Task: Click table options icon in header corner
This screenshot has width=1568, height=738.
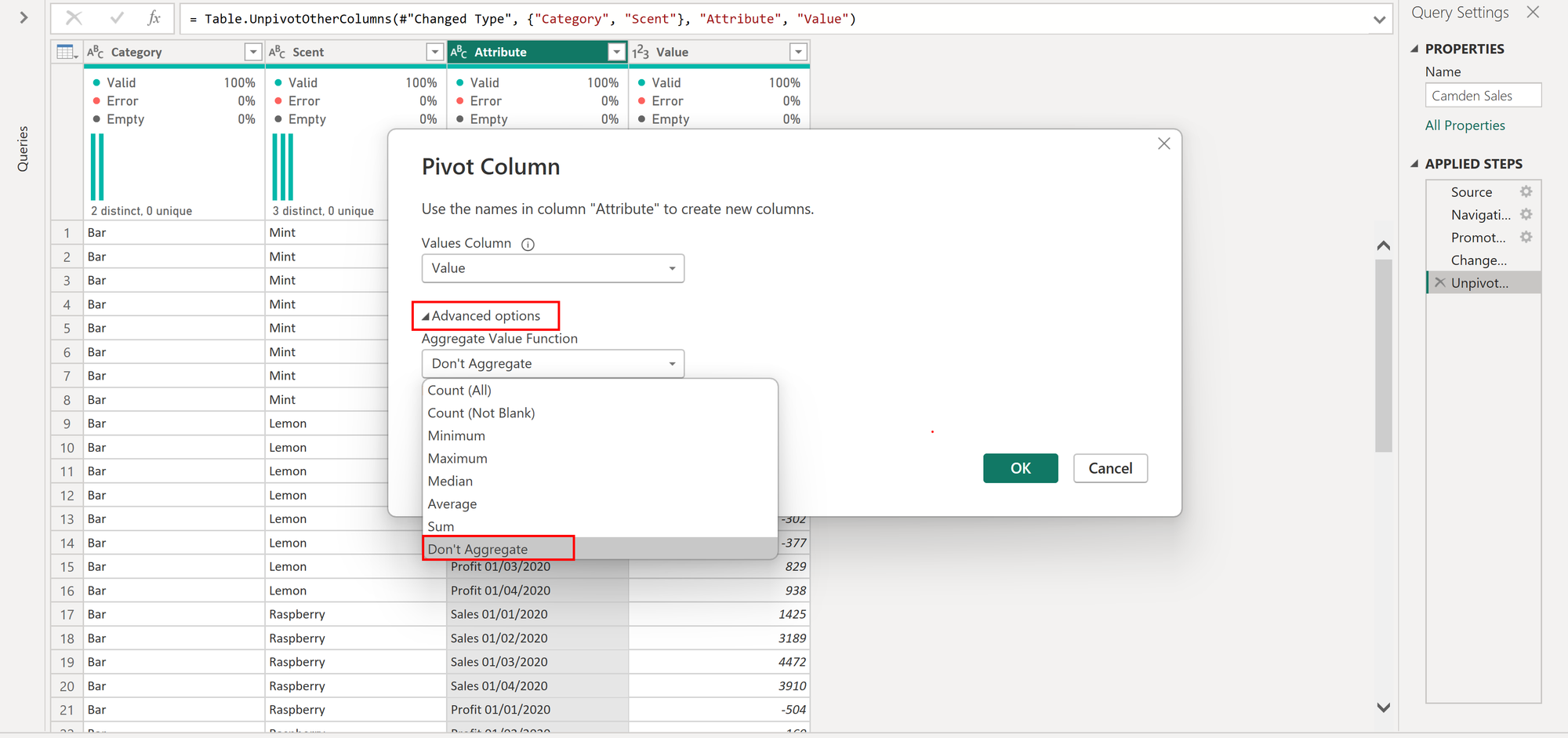Action: pos(67,52)
